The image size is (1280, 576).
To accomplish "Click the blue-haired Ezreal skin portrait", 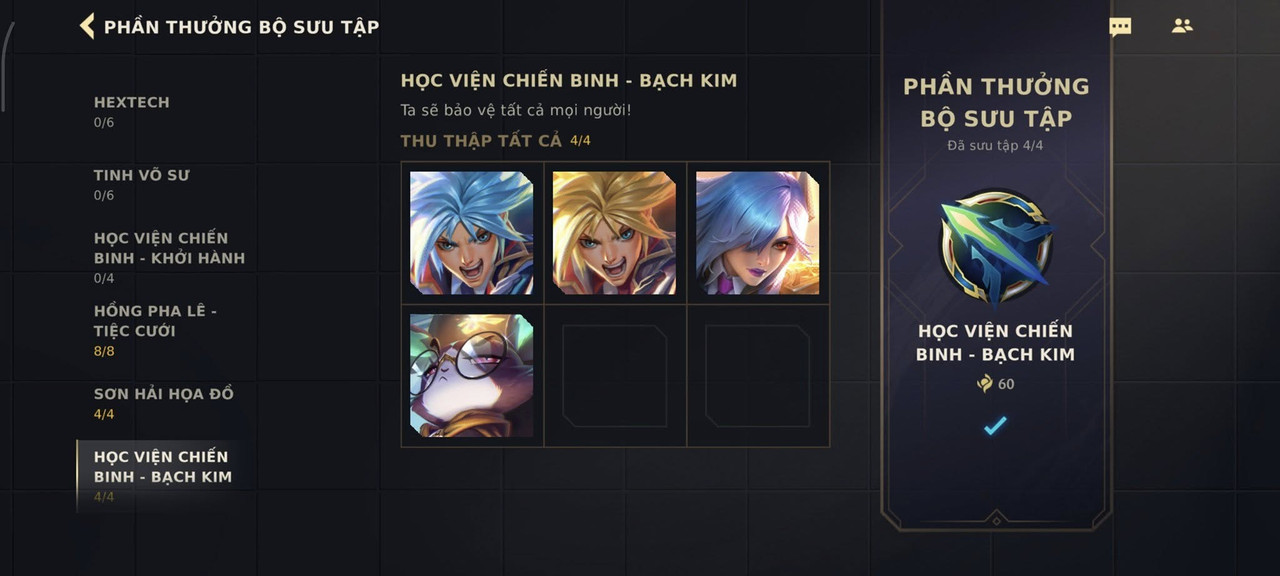I will (x=472, y=233).
